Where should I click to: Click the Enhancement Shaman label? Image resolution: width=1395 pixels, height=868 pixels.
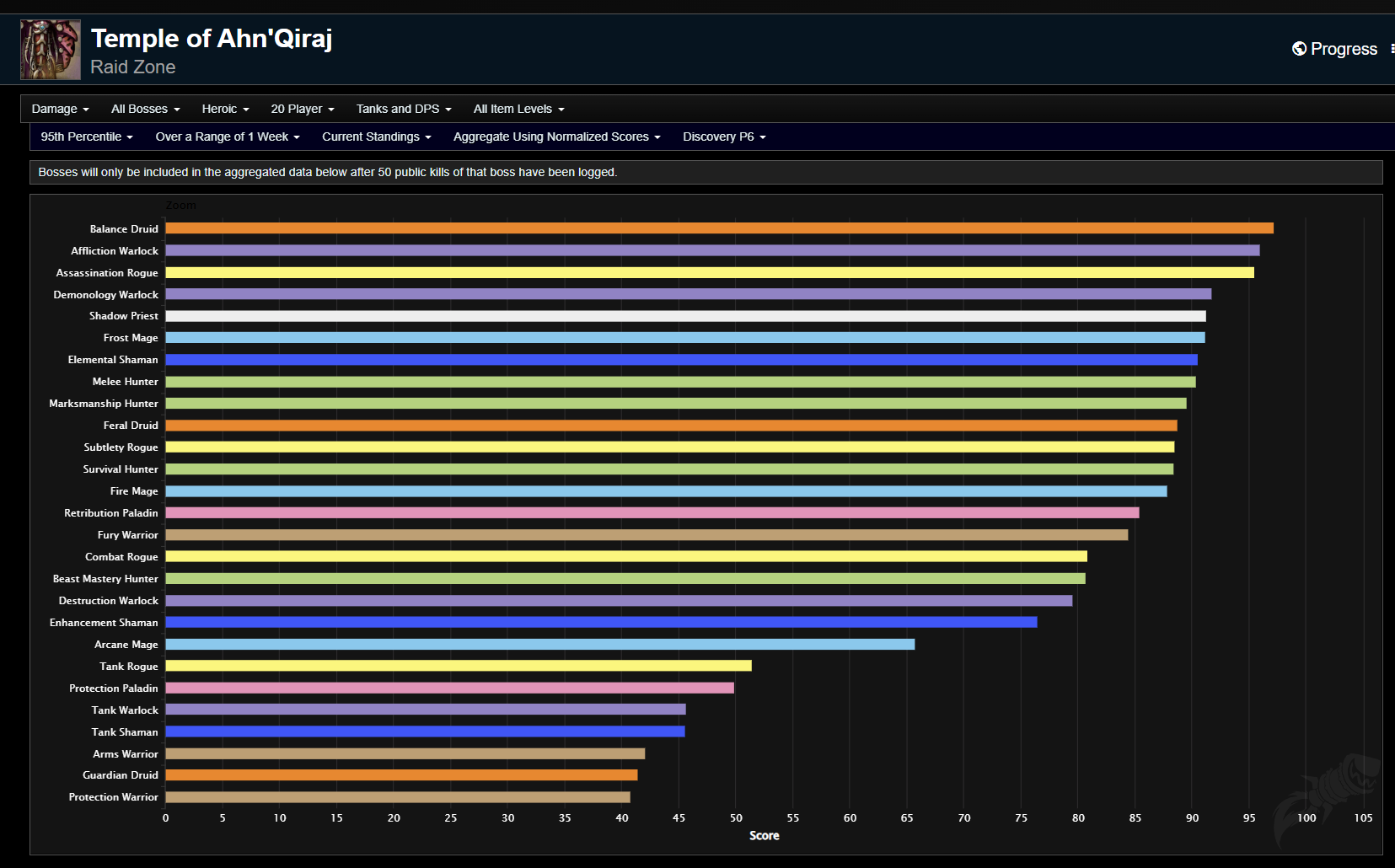[x=104, y=623]
